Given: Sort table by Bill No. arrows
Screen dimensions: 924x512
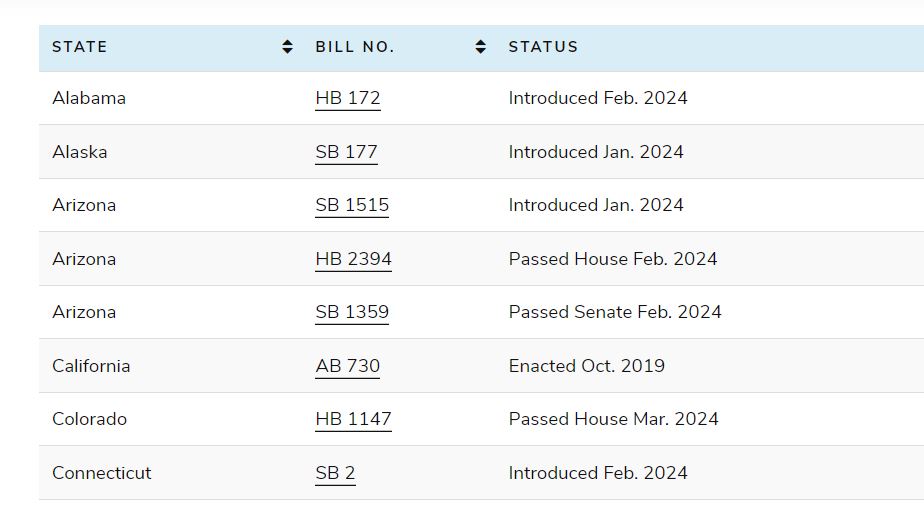Looking at the screenshot, I should point(481,47).
